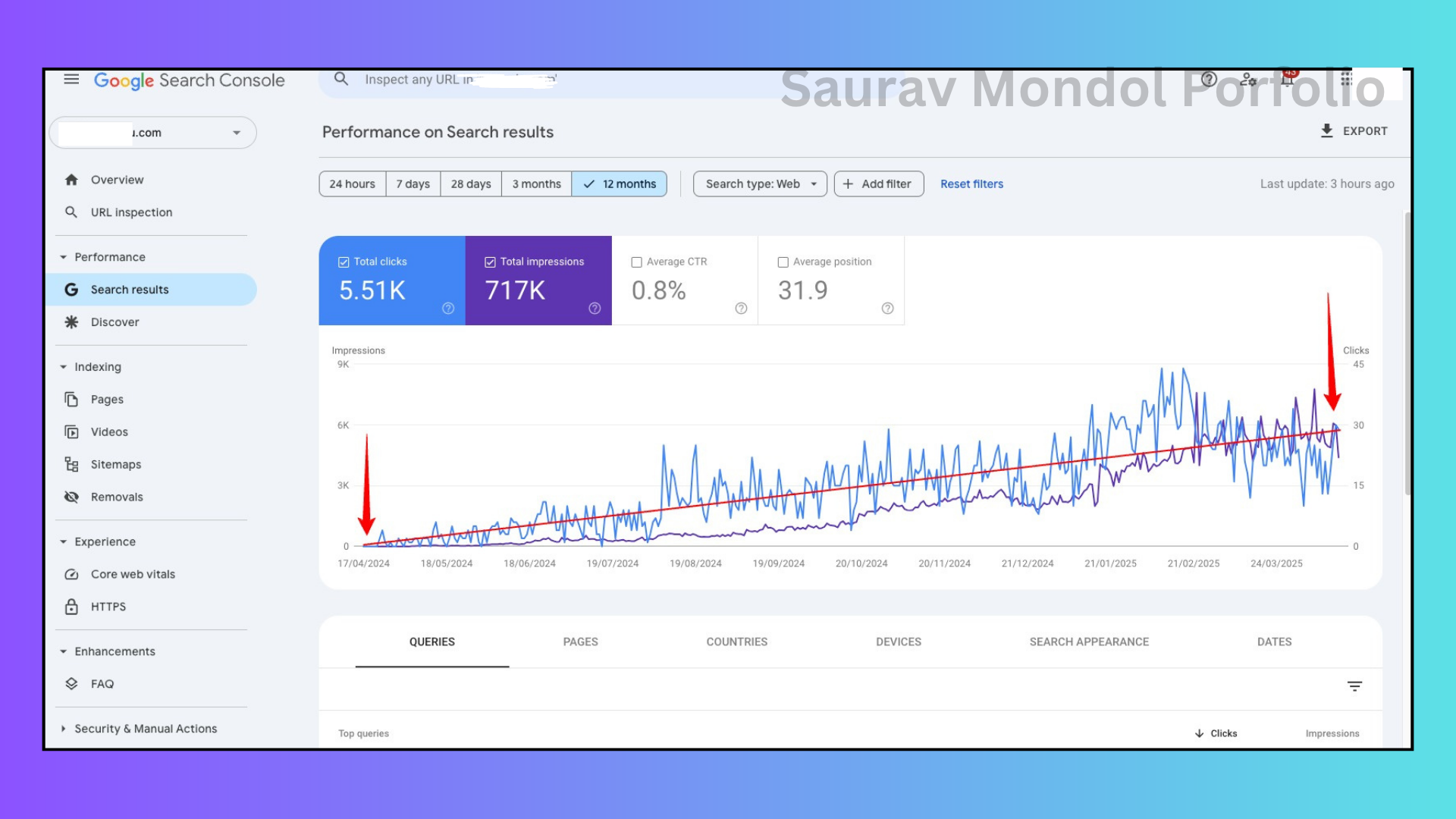Expand Security & Manual Actions section
Image resolution: width=1456 pixels, height=819 pixels.
[x=63, y=729]
